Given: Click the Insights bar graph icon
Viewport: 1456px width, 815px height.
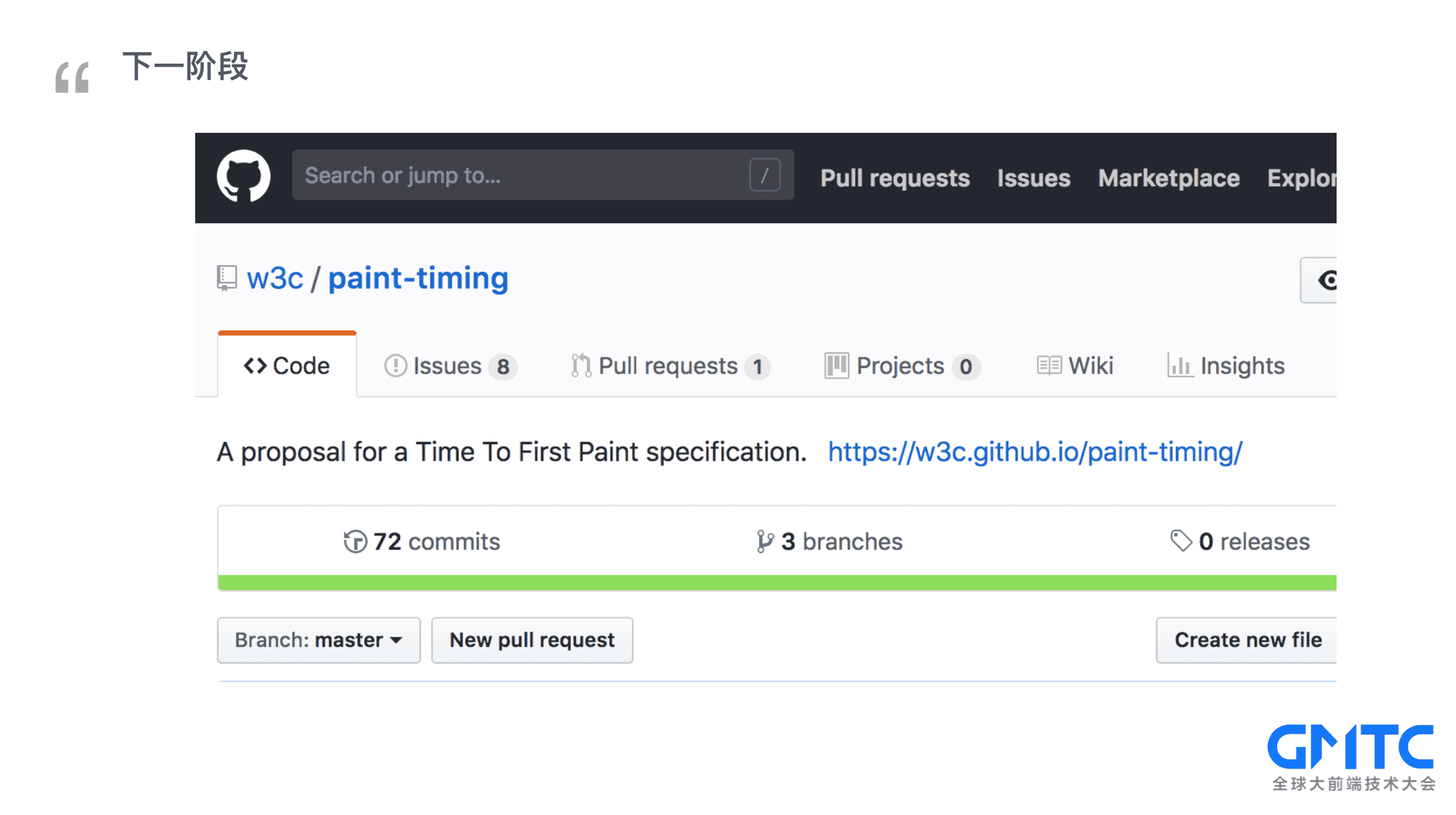Looking at the screenshot, I should pyautogui.click(x=1180, y=366).
